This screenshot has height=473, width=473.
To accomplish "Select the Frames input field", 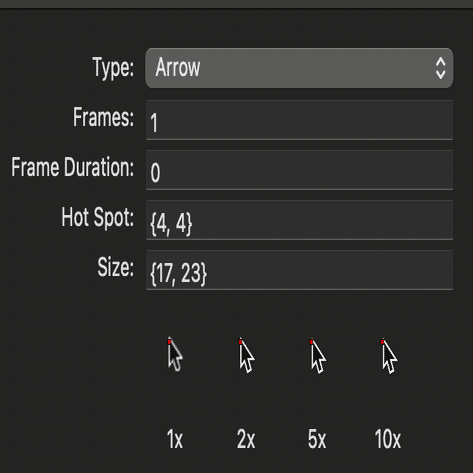I will click(299, 120).
